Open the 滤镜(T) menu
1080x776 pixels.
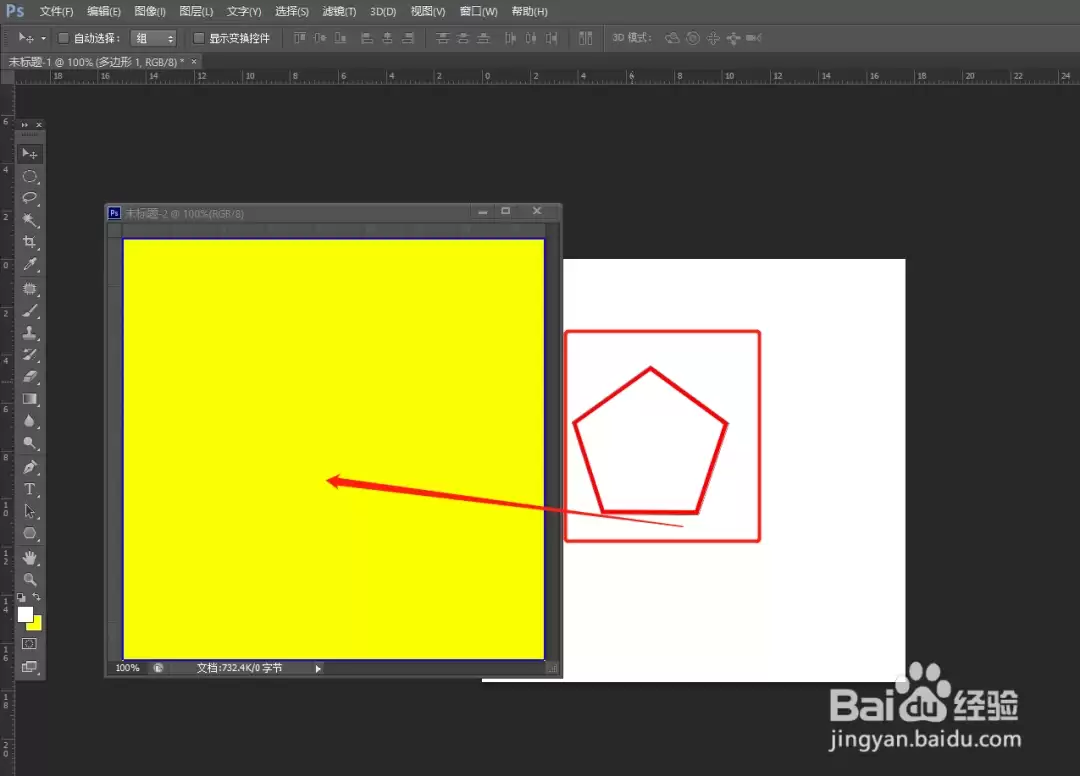(x=339, y=12)
